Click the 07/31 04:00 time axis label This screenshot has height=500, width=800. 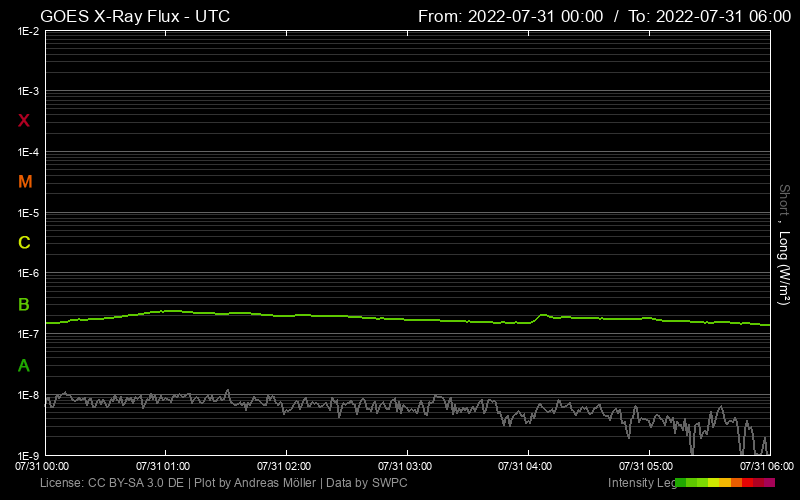(525, 466)
